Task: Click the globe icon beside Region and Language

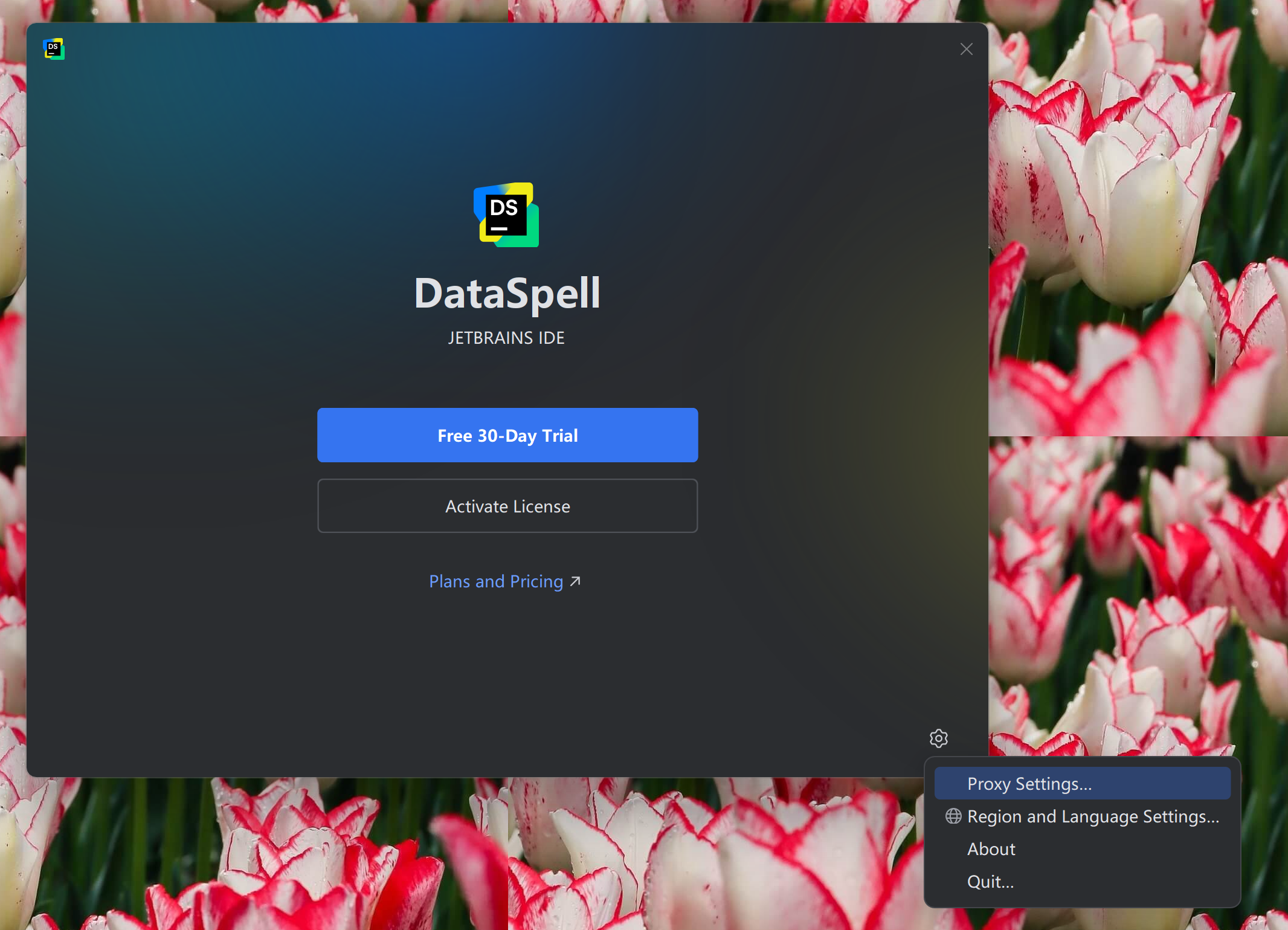Action: tap(953, 816)
